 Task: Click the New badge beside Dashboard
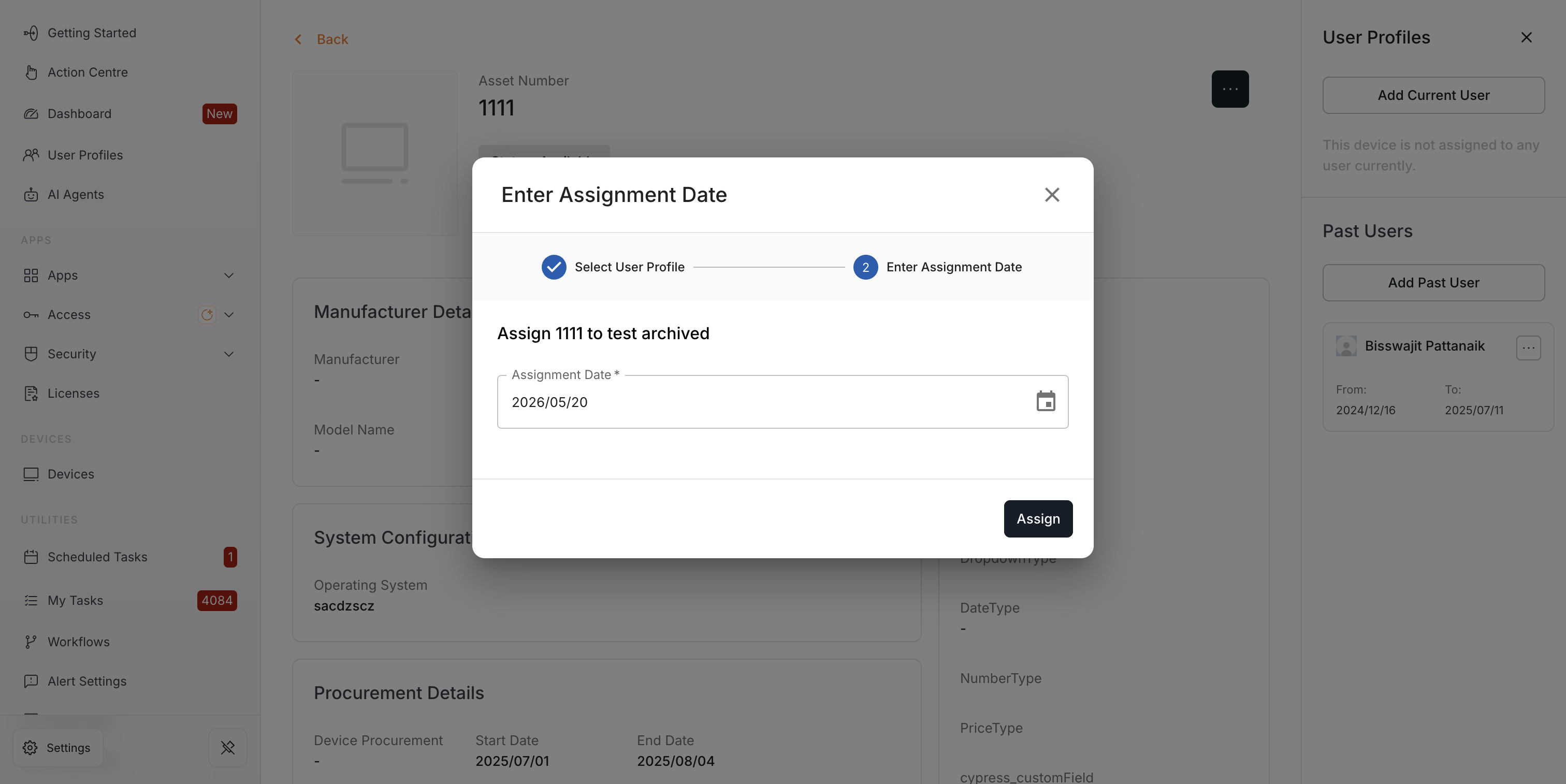(220, 113)
